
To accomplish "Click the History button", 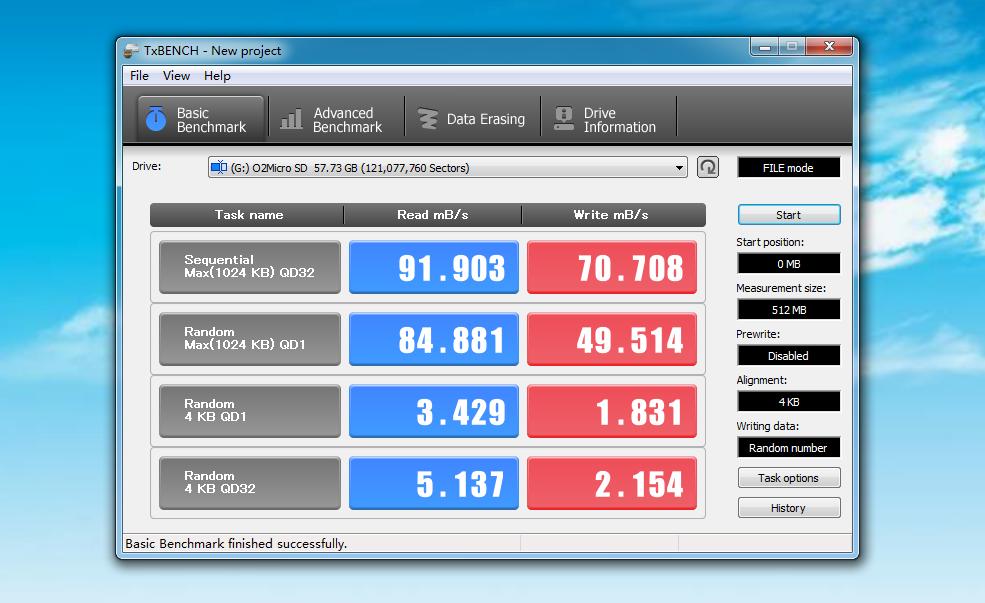I will coord(788,508).
